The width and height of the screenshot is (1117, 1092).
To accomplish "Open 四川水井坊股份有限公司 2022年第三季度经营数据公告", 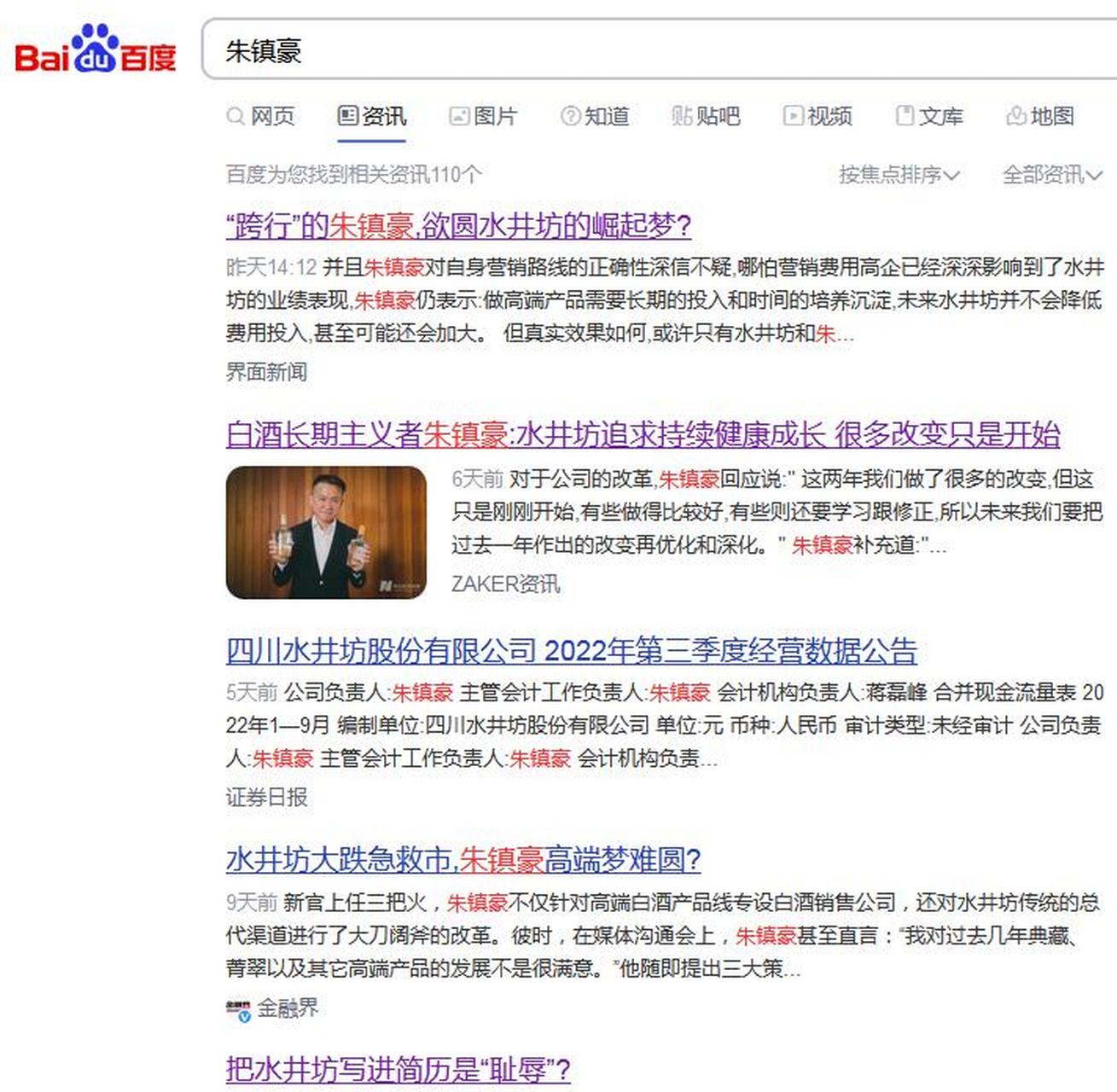I will pyautogui.click(x=572, y=652).
